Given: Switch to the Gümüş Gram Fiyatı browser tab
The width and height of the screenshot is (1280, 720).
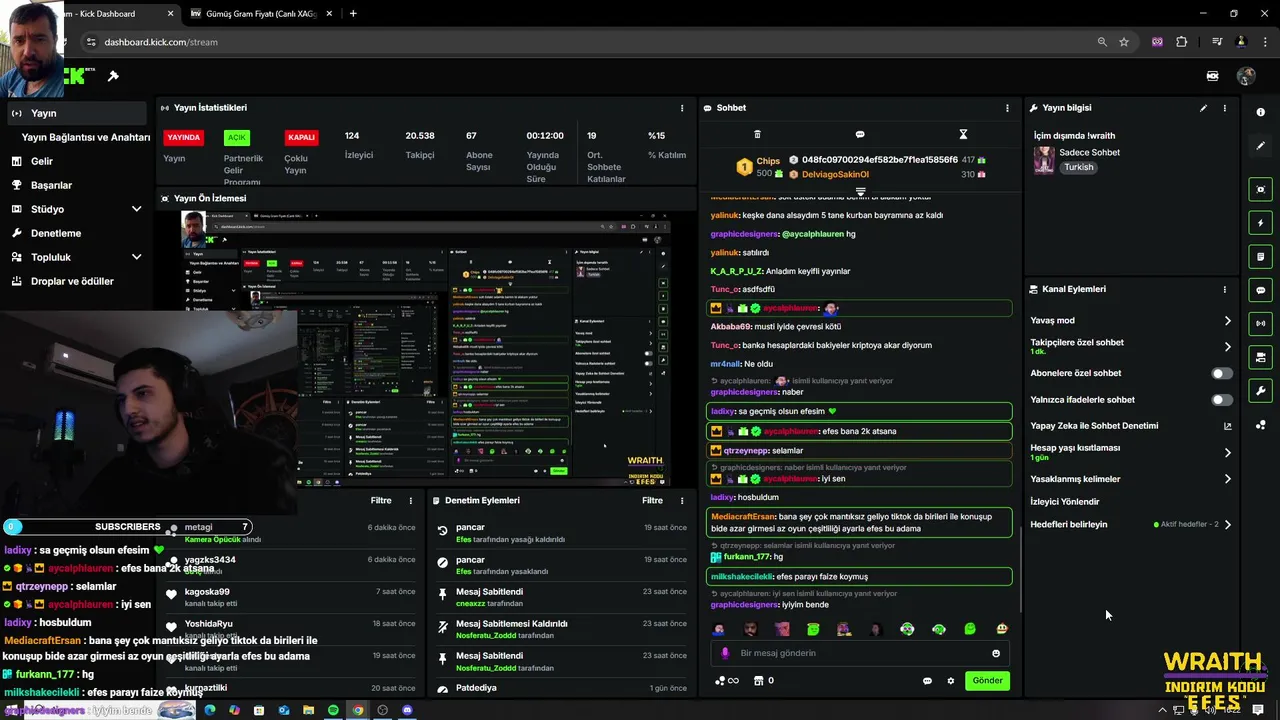Looking at the screenshot, I should click(x=262, y=14).
